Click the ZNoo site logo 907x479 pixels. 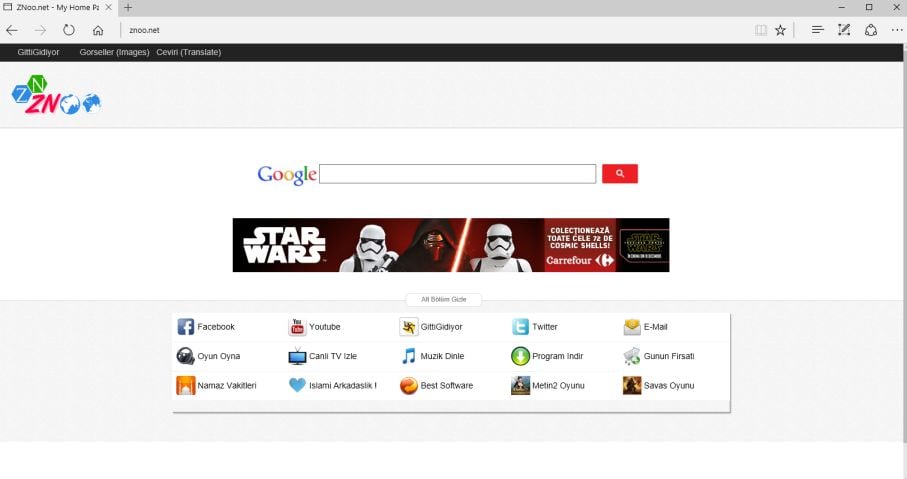point(56,95)
